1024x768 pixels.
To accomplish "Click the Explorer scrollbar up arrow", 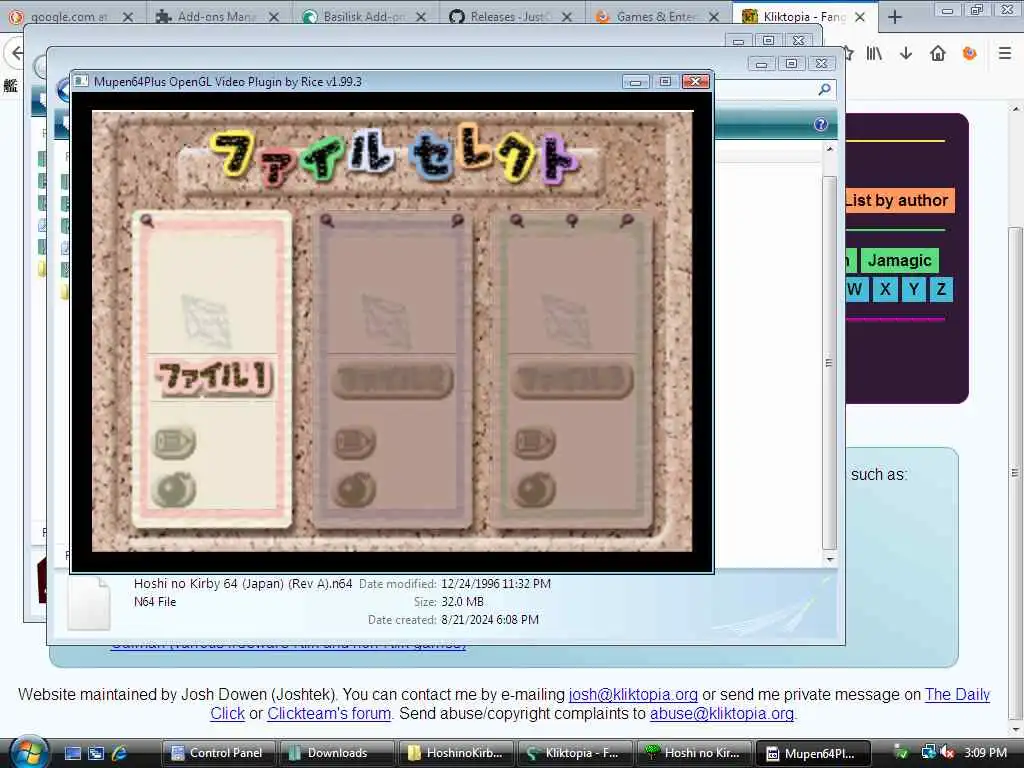I will (829, 150).
